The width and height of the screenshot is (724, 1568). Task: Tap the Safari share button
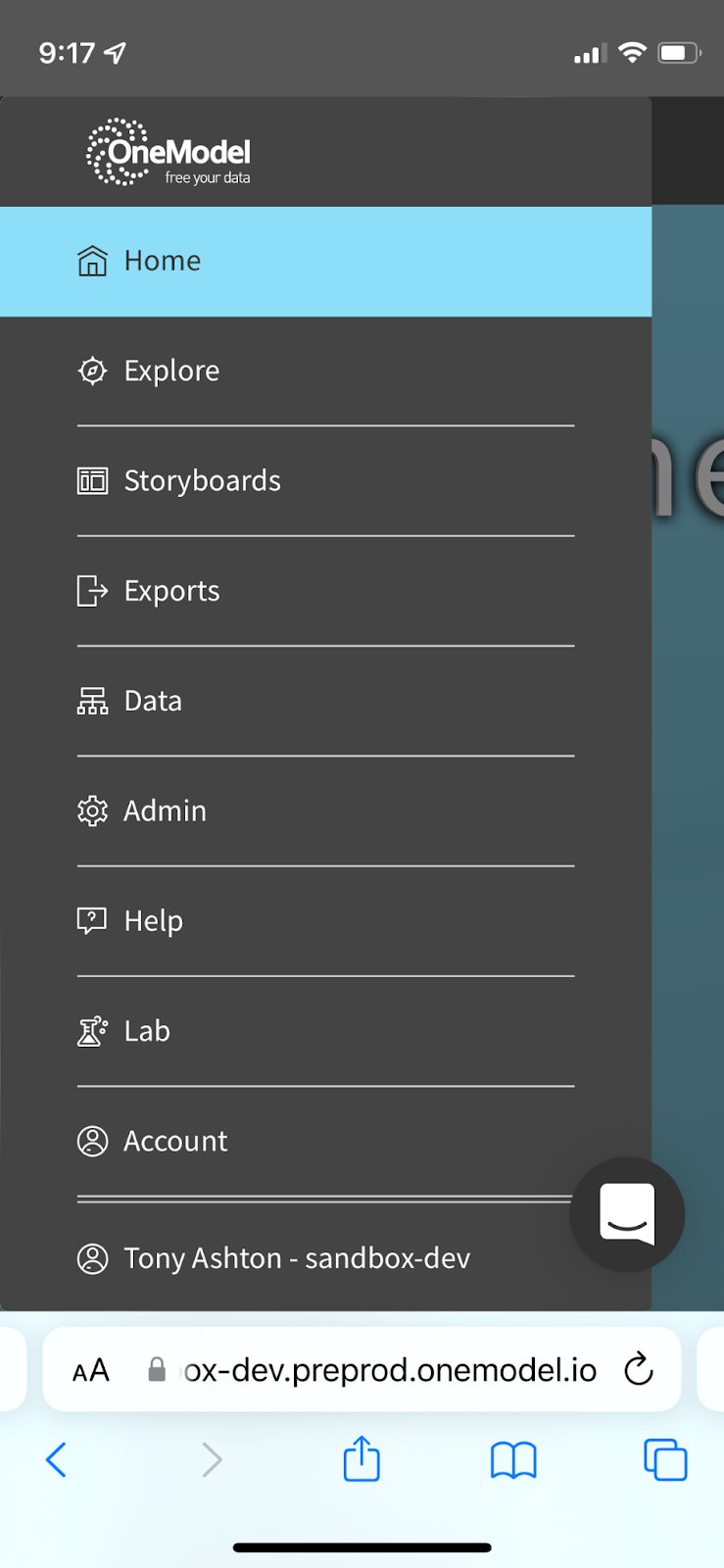click(362, 1459)
